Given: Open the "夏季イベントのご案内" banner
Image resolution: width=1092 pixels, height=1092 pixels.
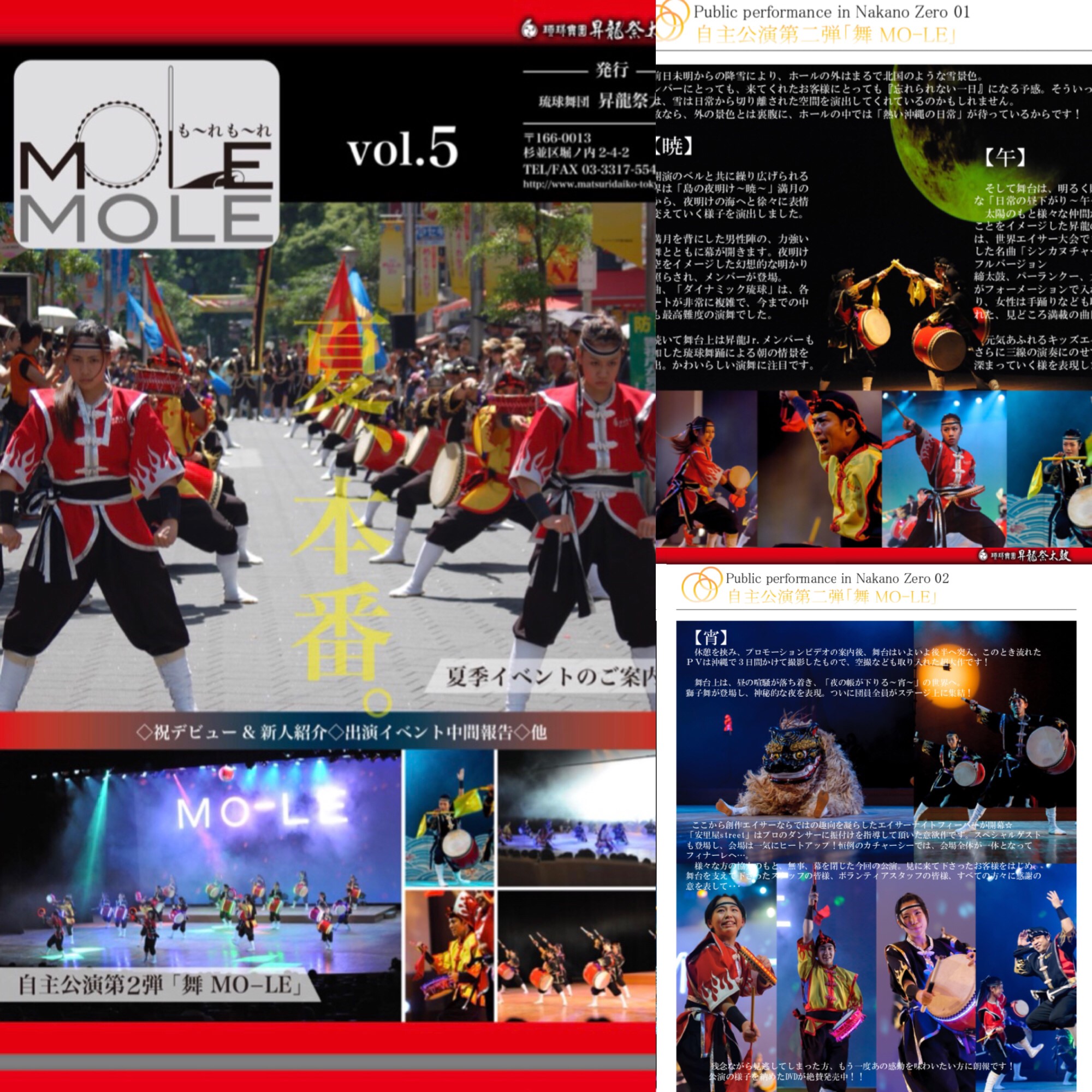Looking at the screenshot, I should tap(541, 676).
